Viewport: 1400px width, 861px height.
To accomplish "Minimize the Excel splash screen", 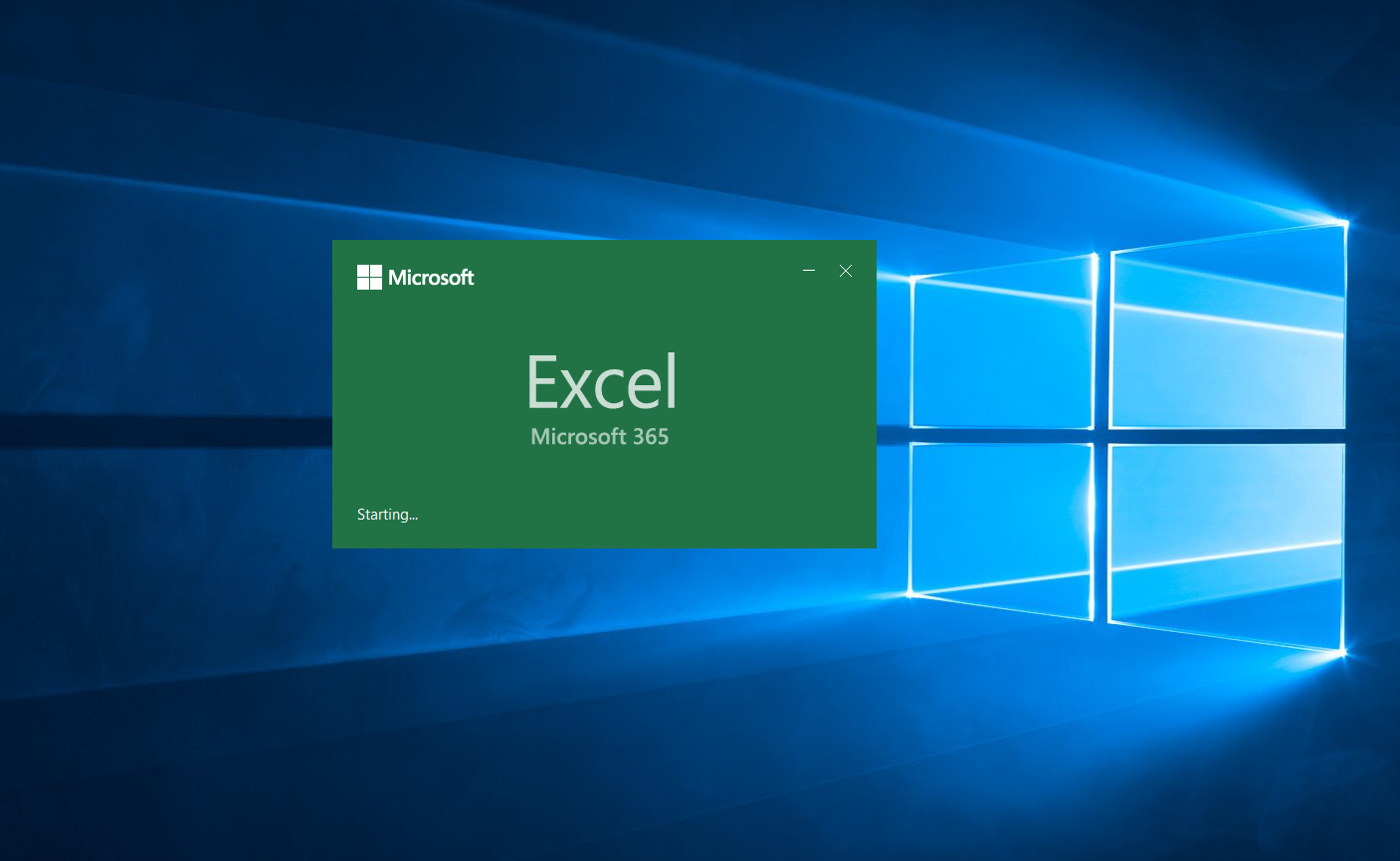I will pos(808,270).
